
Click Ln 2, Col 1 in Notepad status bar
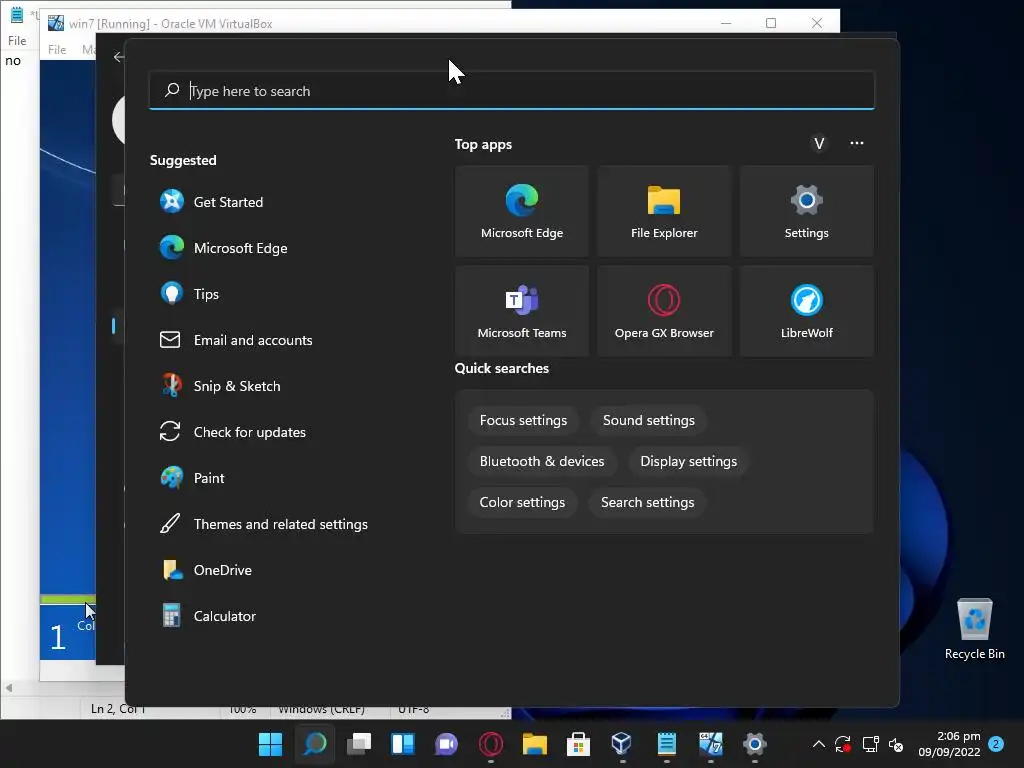[118, 709]
